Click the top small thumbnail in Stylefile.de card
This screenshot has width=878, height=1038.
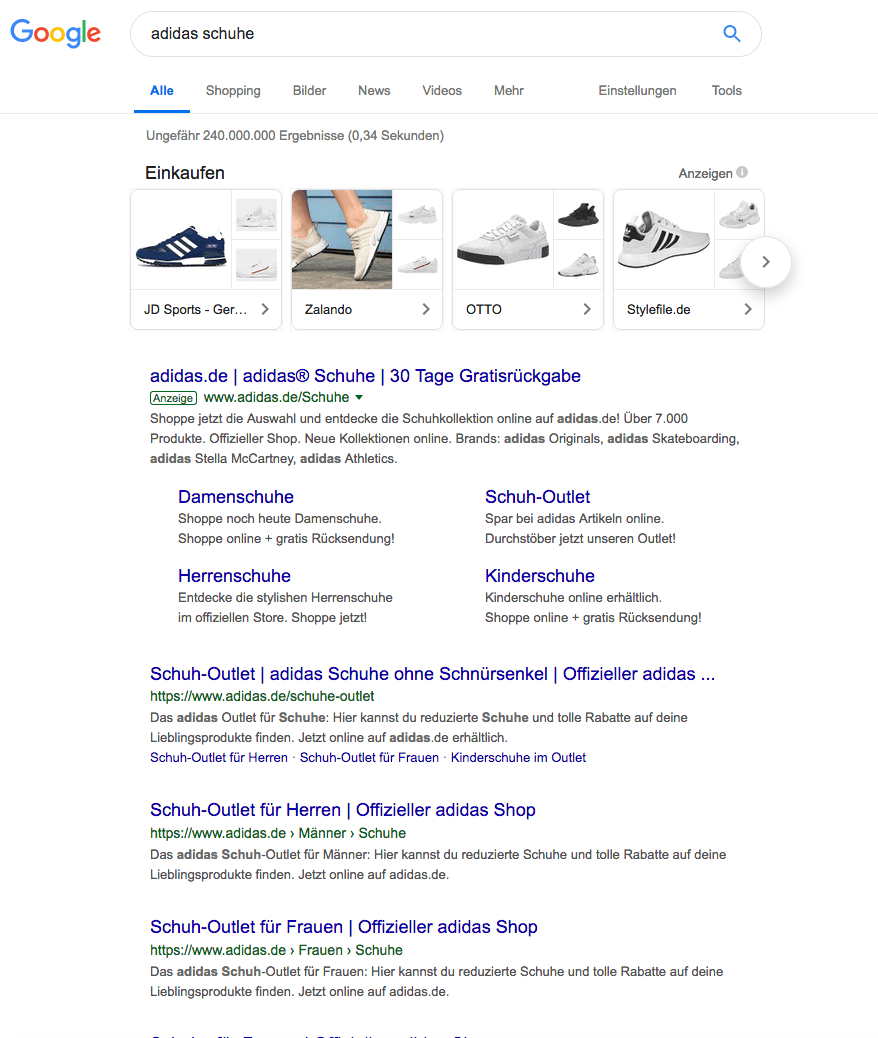(739, 214)
